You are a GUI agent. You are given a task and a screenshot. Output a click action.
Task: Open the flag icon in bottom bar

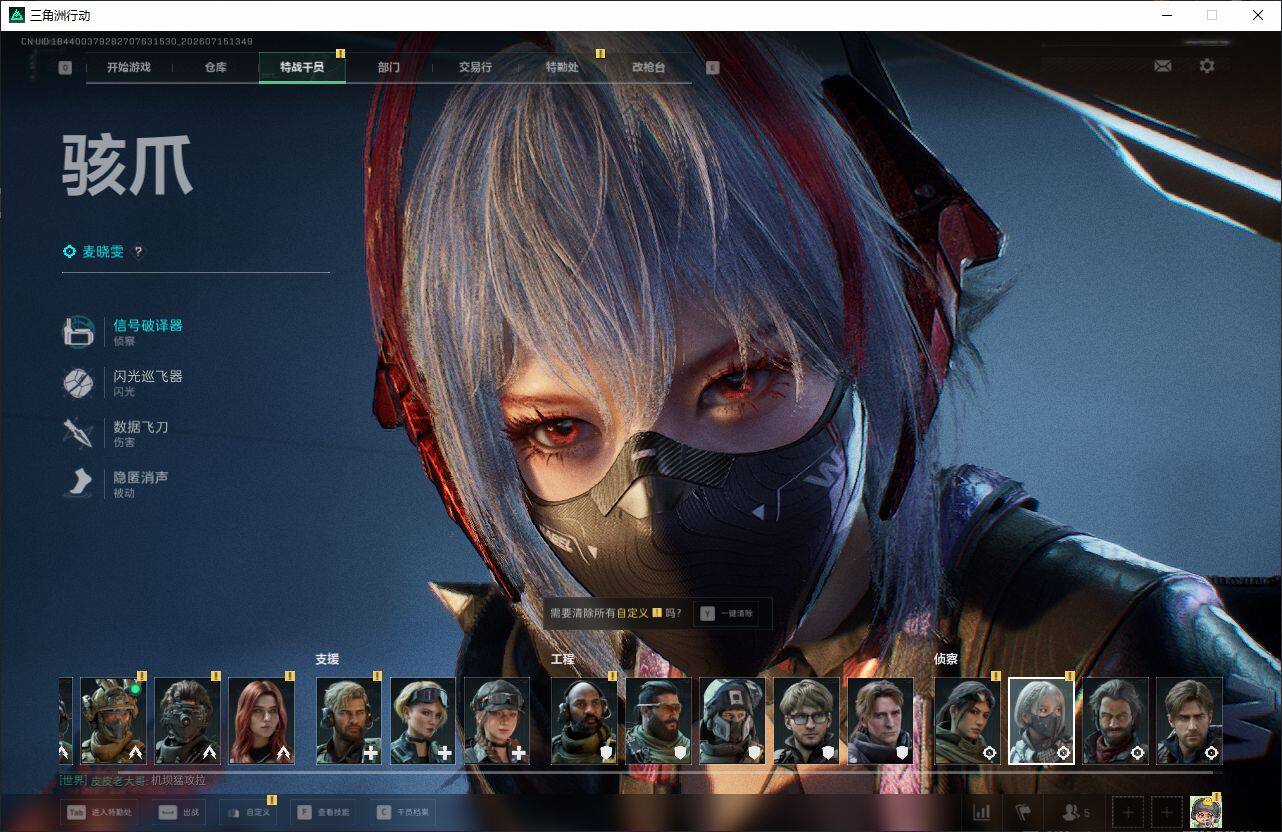pyautogui.click(x=1023, y=812)
